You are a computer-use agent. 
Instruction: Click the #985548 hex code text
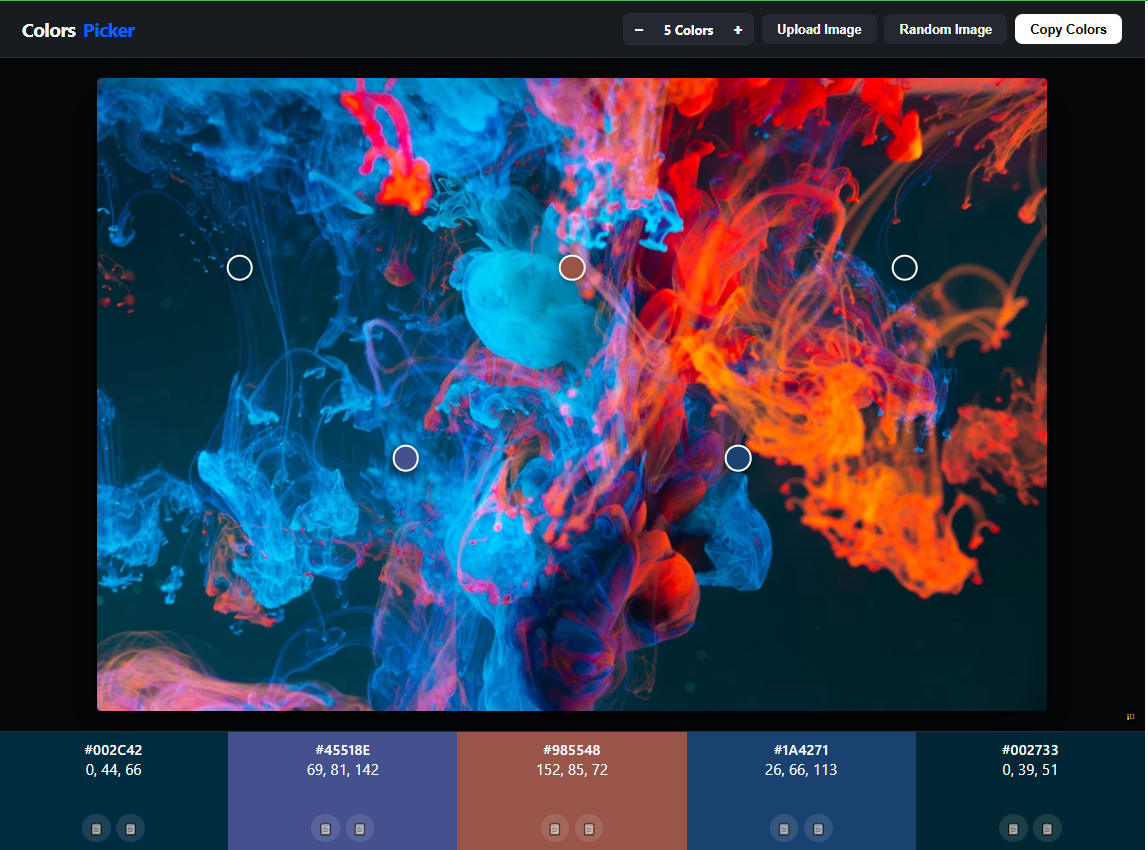click(x=572, y=750)
